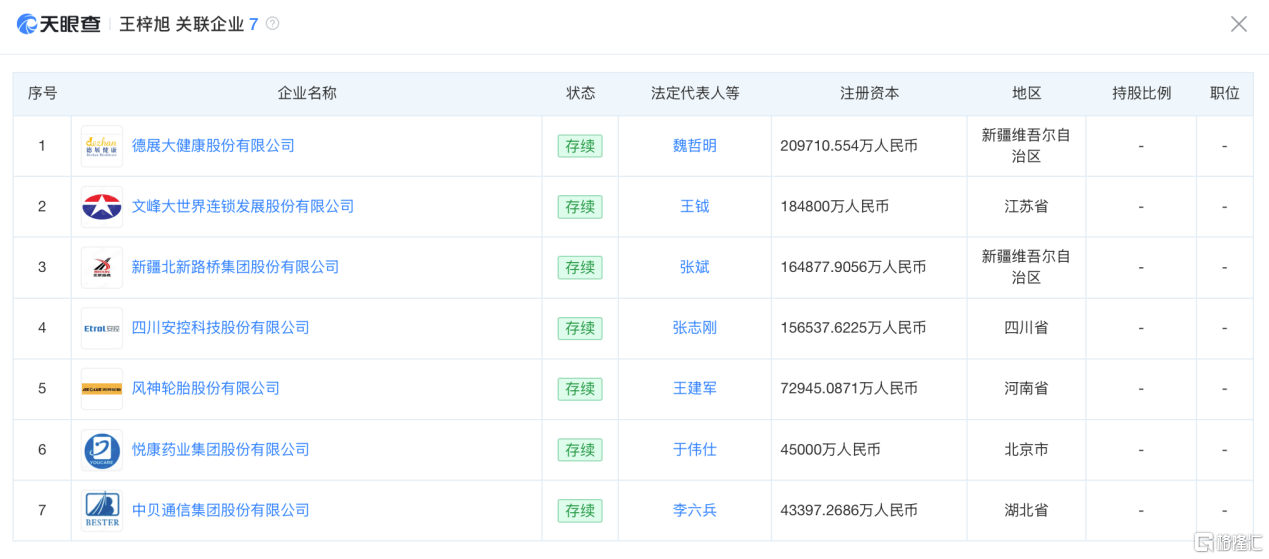
Task: Click the 地区 column header
Action: click(1026, 93)
